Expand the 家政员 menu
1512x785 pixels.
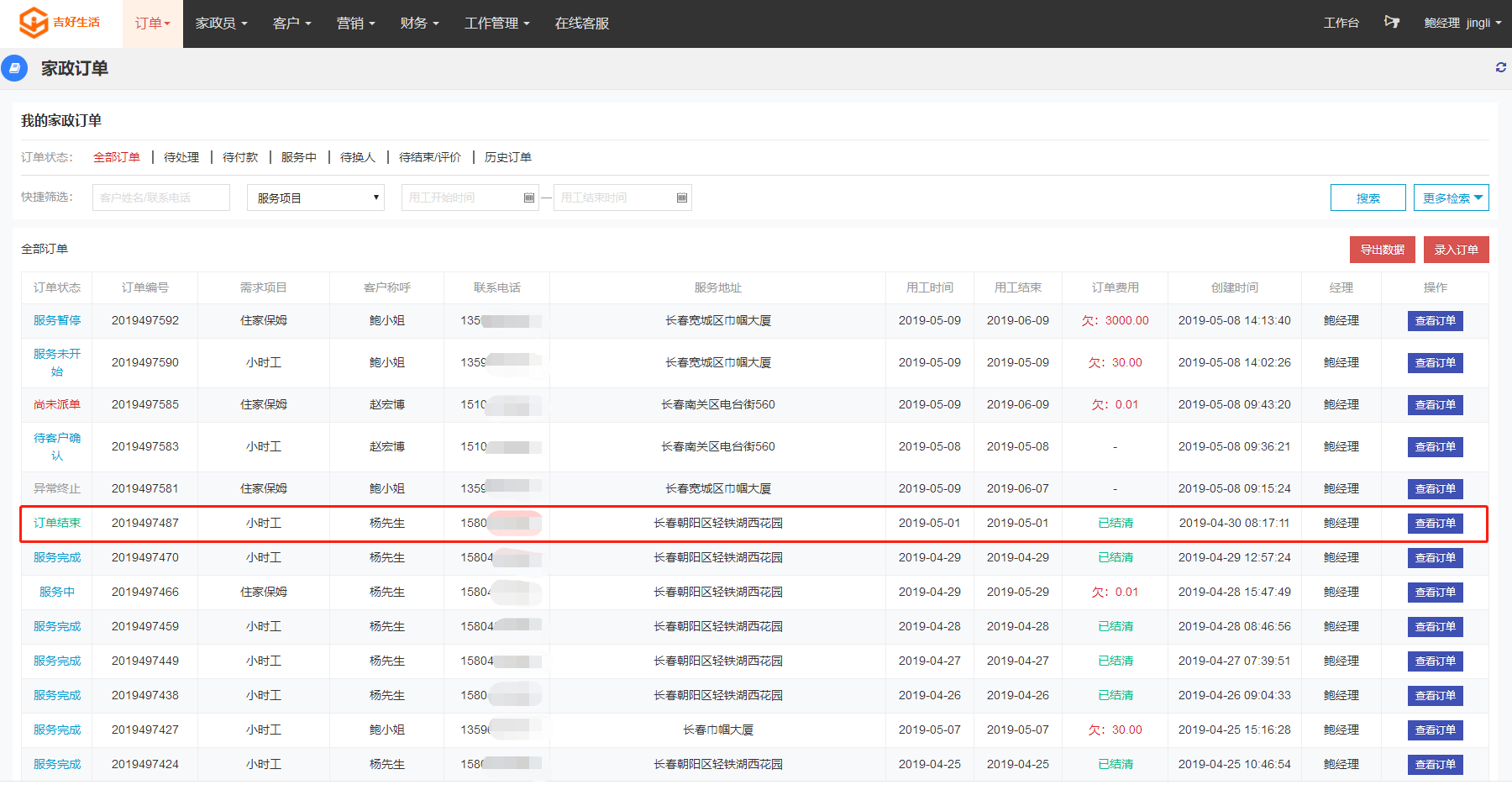click(221, 24)
